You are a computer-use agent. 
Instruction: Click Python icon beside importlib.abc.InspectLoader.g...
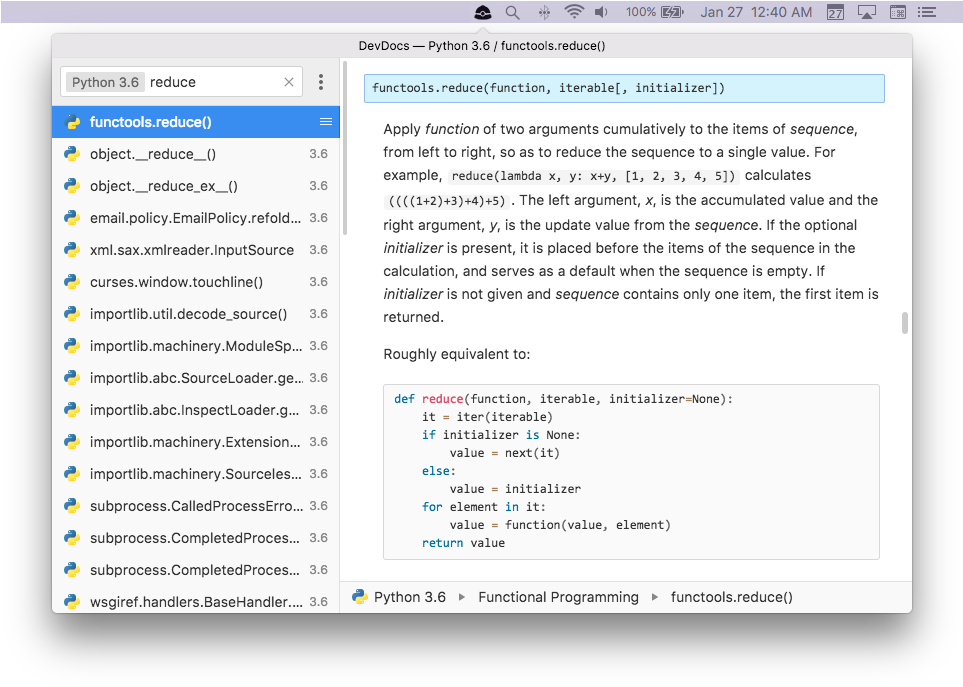72,409
